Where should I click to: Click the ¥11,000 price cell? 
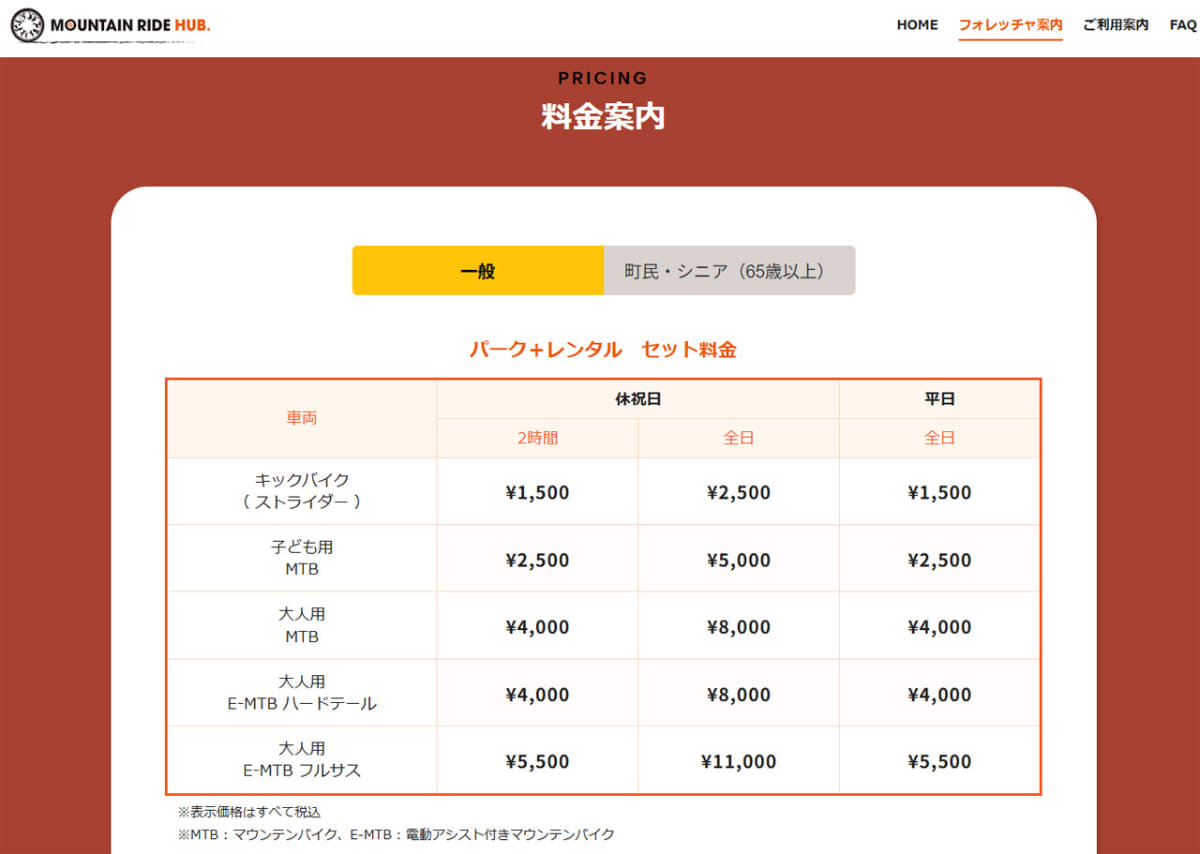click(739, 761)
